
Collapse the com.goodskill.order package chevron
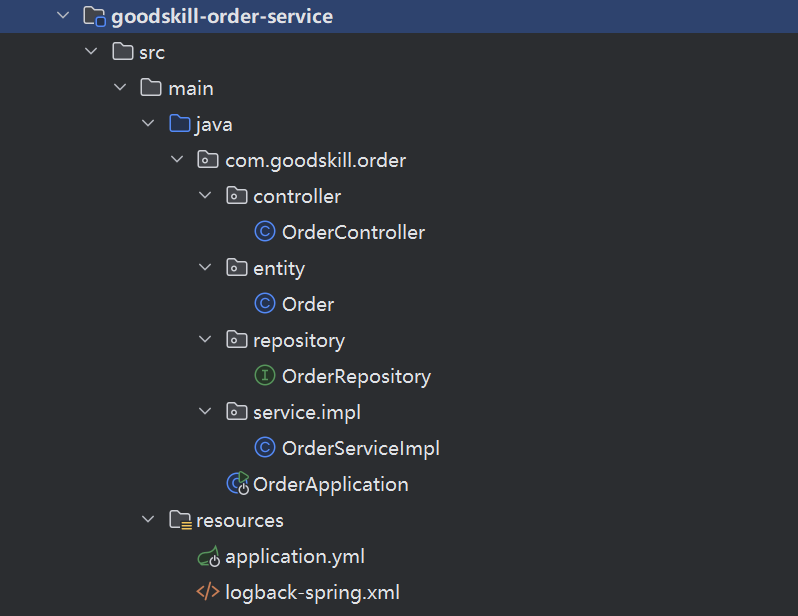pos(178,160)
